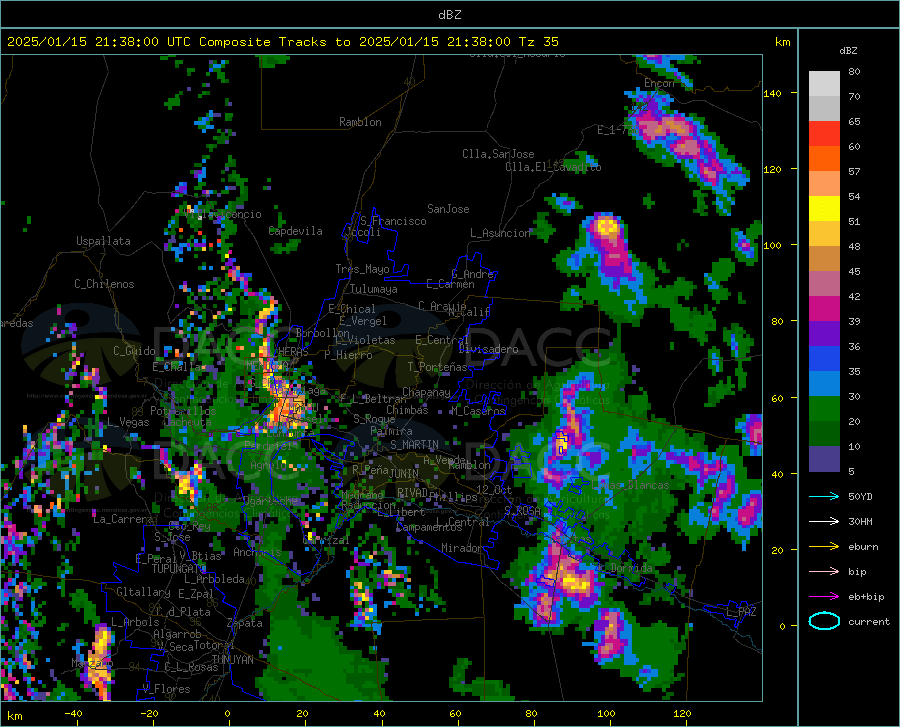Click the 'Divisadero' map label

(x=488, y=349)
